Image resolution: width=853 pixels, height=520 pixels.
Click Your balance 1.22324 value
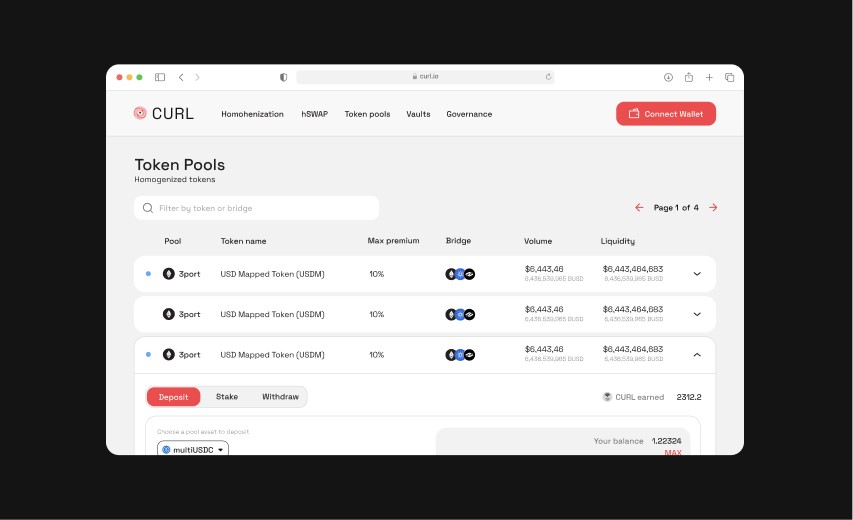(x=666, y=441)
